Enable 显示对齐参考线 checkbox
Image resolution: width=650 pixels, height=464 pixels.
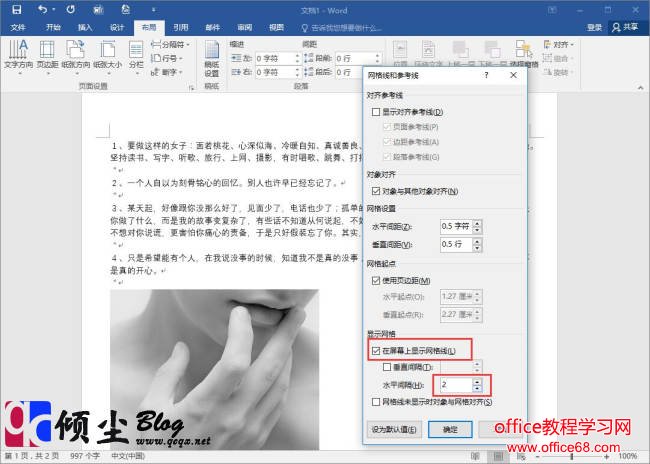click(376, 112)
